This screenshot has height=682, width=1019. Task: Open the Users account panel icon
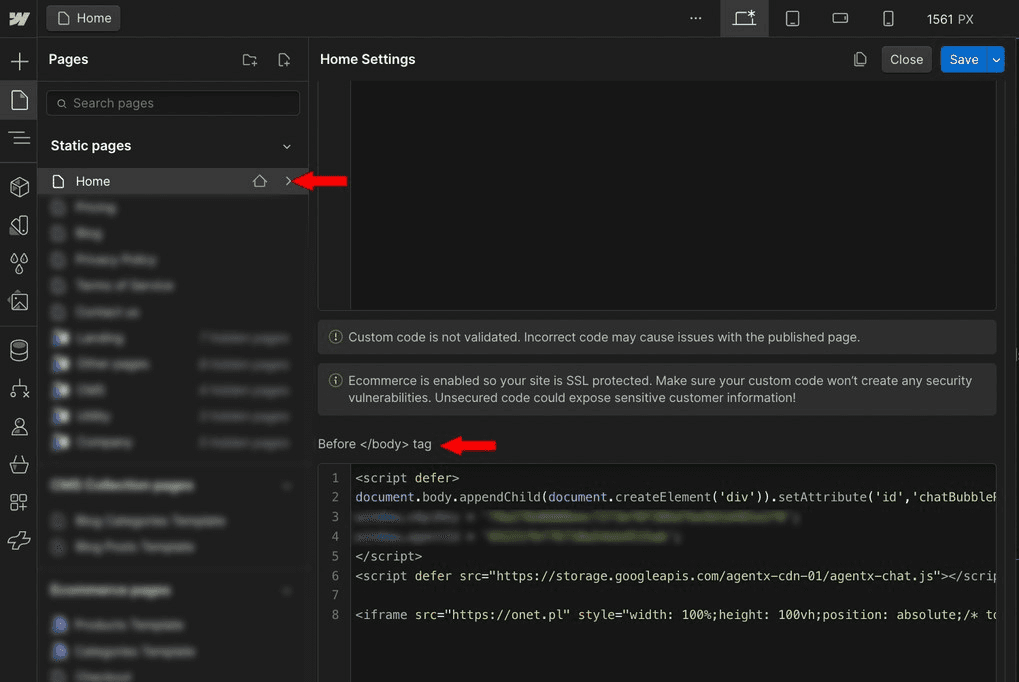[19, 426]
